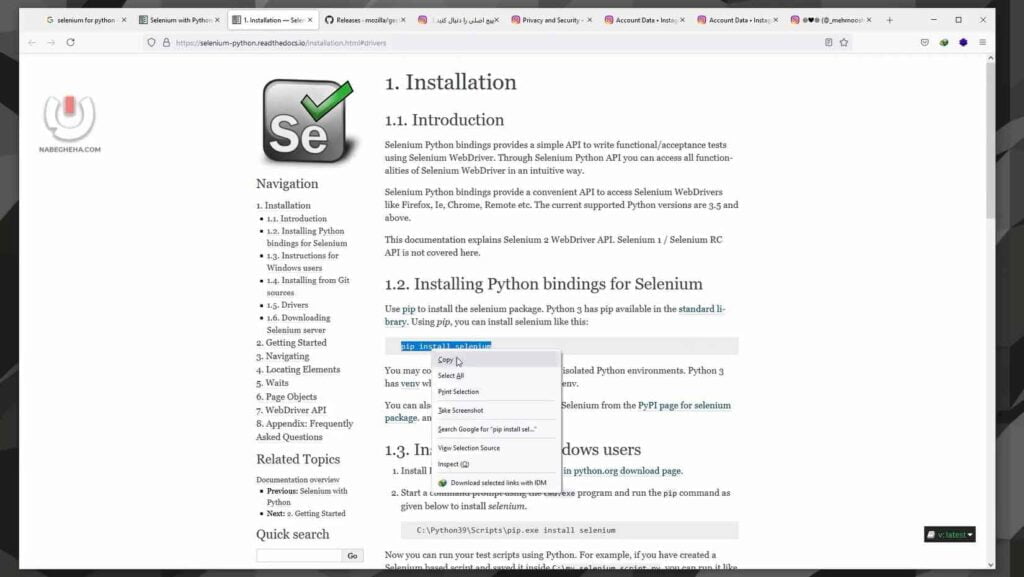1024x577 pixels.
Task: Open 'Documentation overview' related topic link
Action: 298,480
